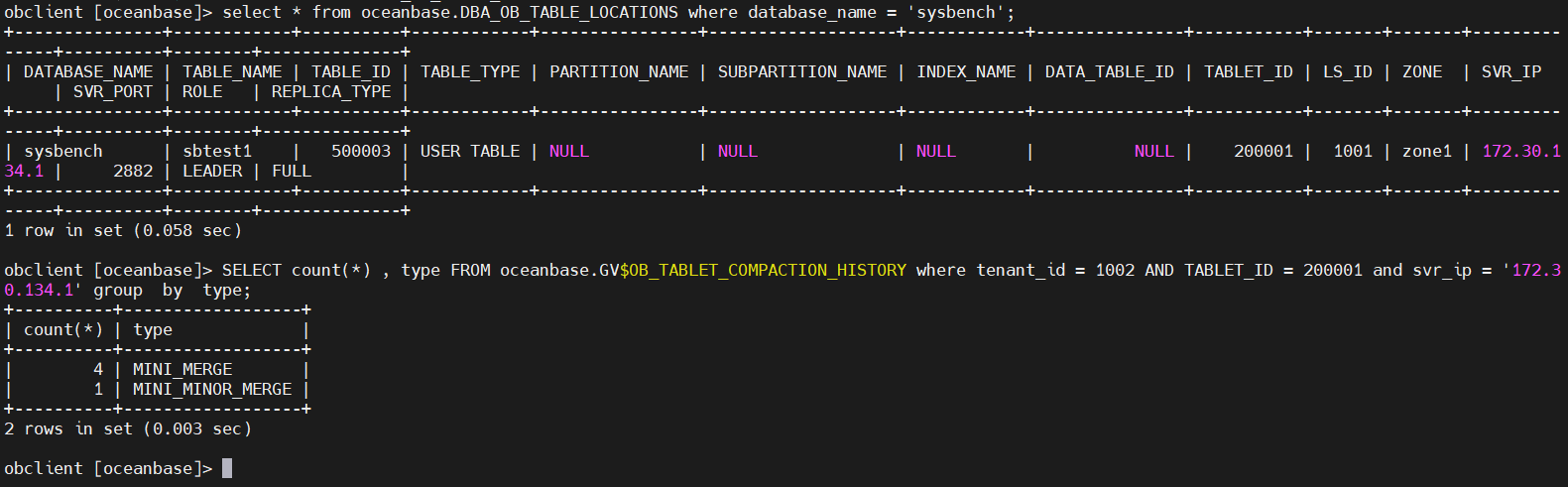Click '1 row in set (0.058 sec)' message
The image size is (1568, 487).
123,230
